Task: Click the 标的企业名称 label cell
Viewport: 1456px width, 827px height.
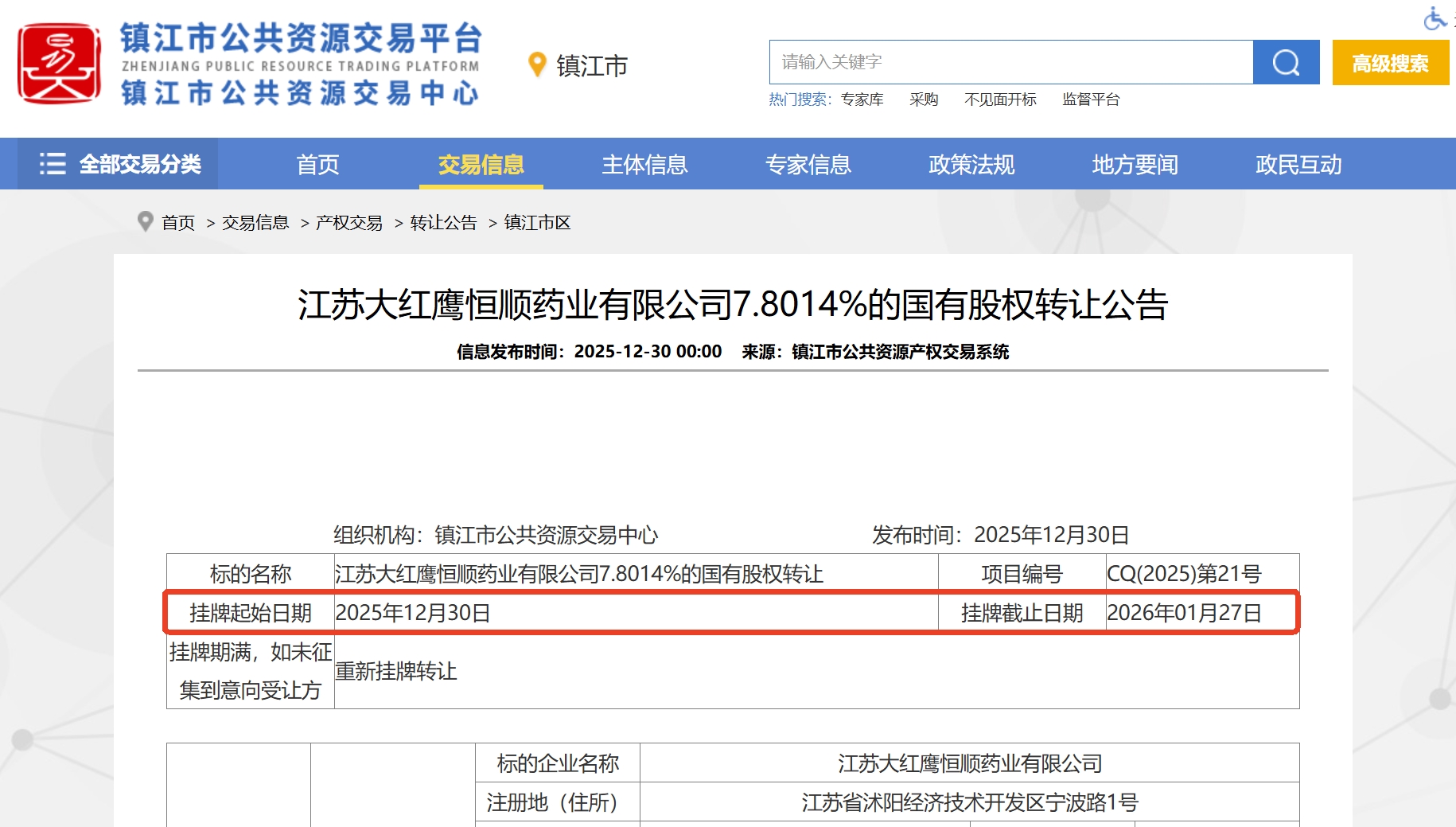Action: coord(558,763)
